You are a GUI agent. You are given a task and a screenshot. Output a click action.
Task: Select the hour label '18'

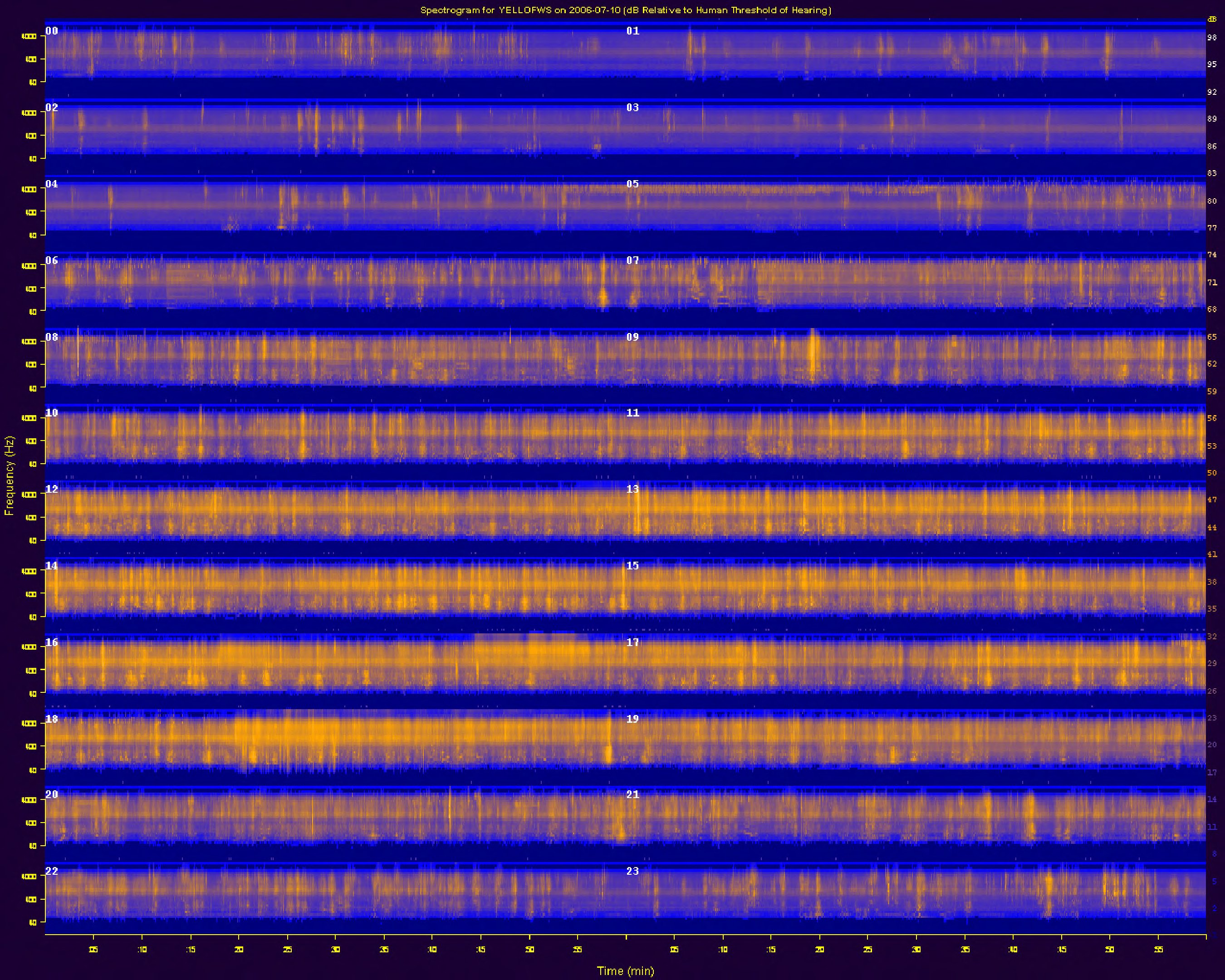click(x=52, y=719)
